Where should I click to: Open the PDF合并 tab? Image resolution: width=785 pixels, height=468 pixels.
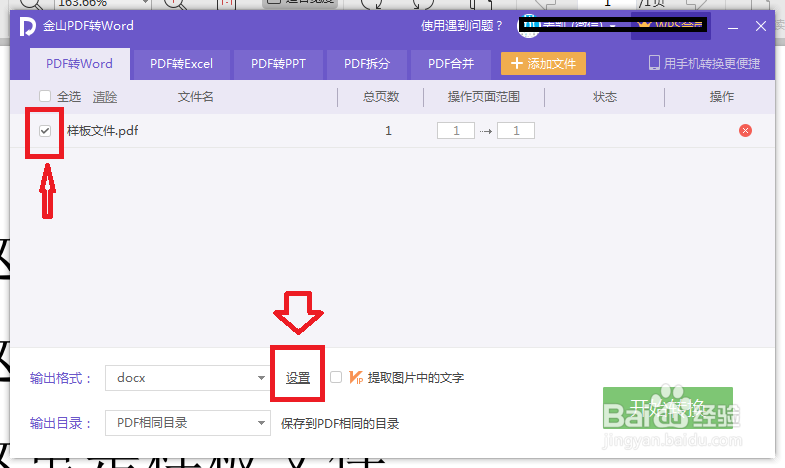coord(451,64)
